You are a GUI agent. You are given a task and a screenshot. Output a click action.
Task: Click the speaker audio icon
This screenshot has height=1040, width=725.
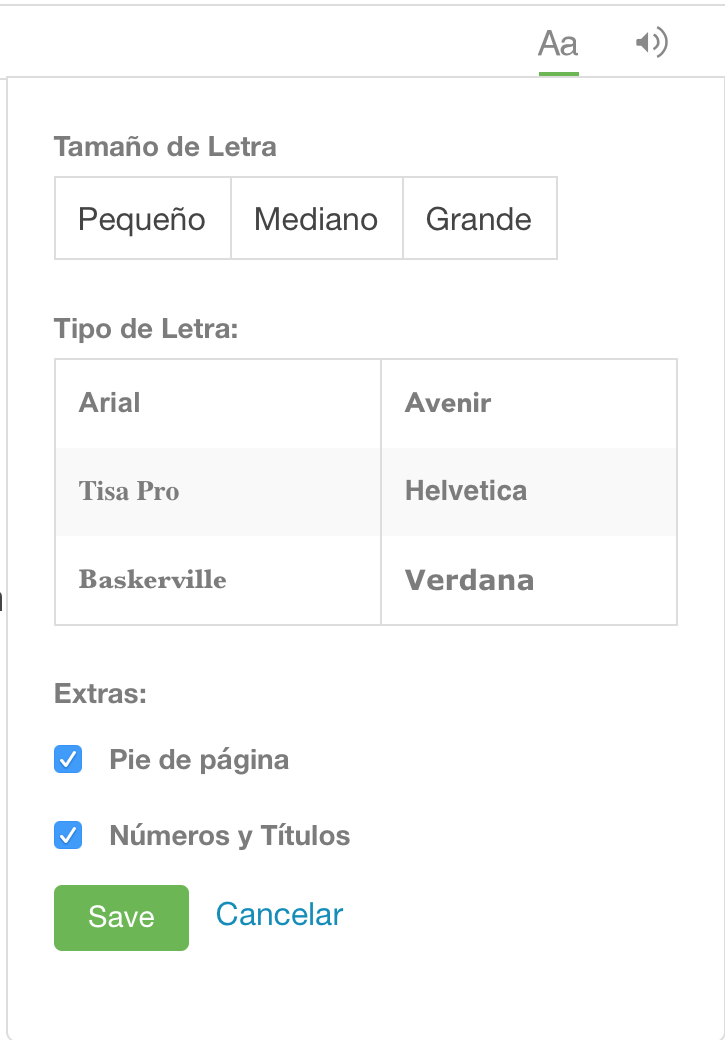(651, 43)
